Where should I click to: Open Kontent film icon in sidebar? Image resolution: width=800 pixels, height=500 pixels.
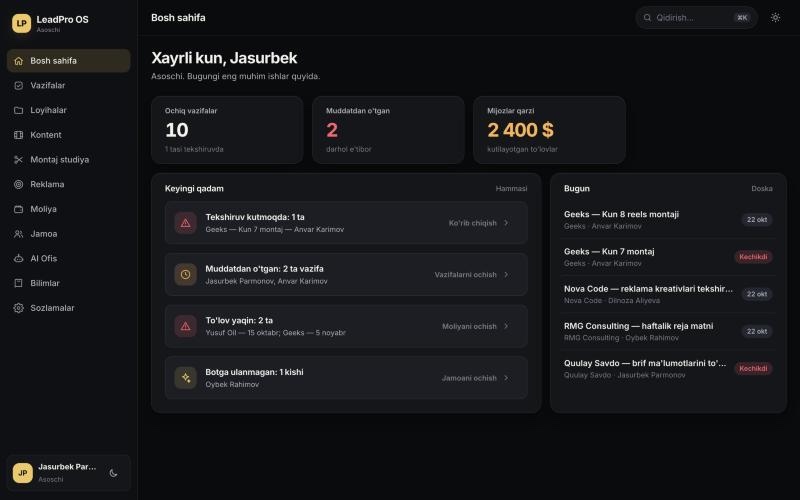tap(18, 135)
